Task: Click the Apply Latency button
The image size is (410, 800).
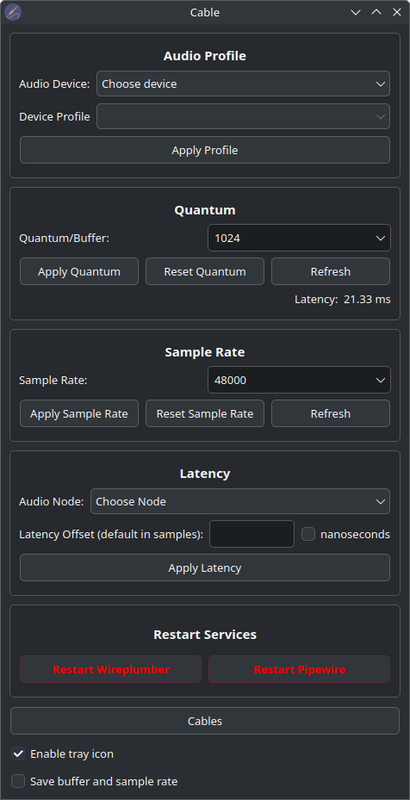Action: [205, 568]
